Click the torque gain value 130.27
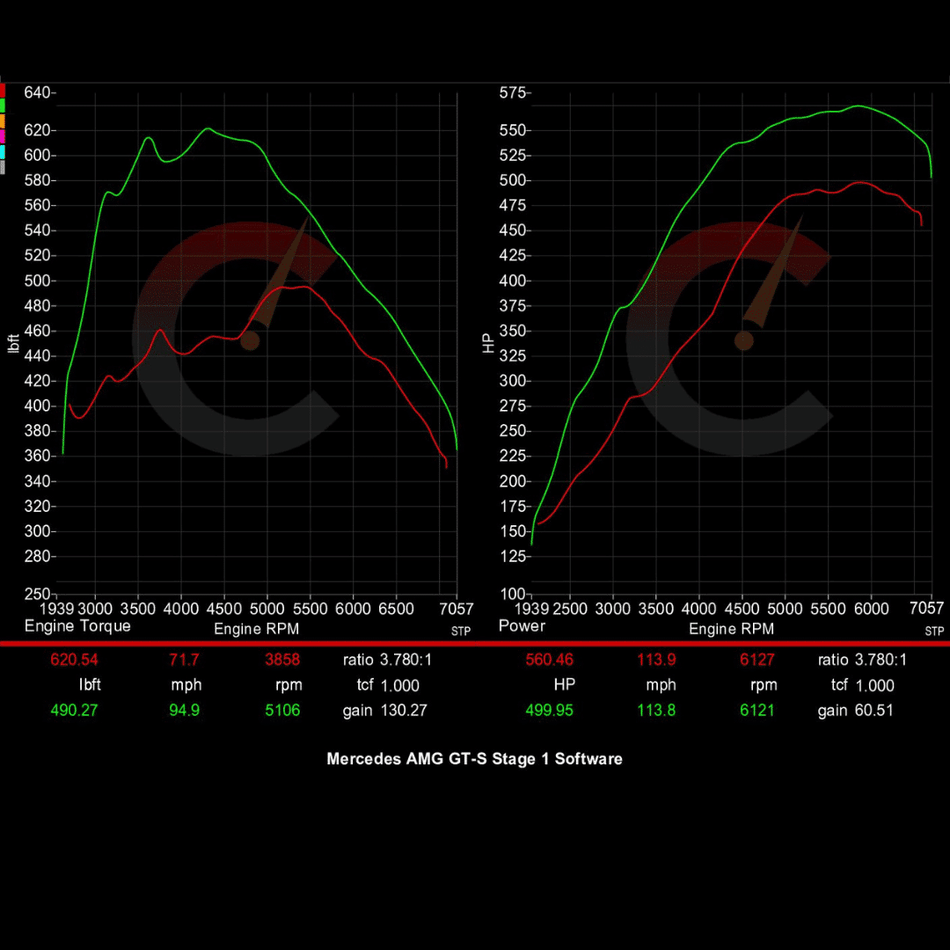The image size is (950, 950). click(397, 711)
